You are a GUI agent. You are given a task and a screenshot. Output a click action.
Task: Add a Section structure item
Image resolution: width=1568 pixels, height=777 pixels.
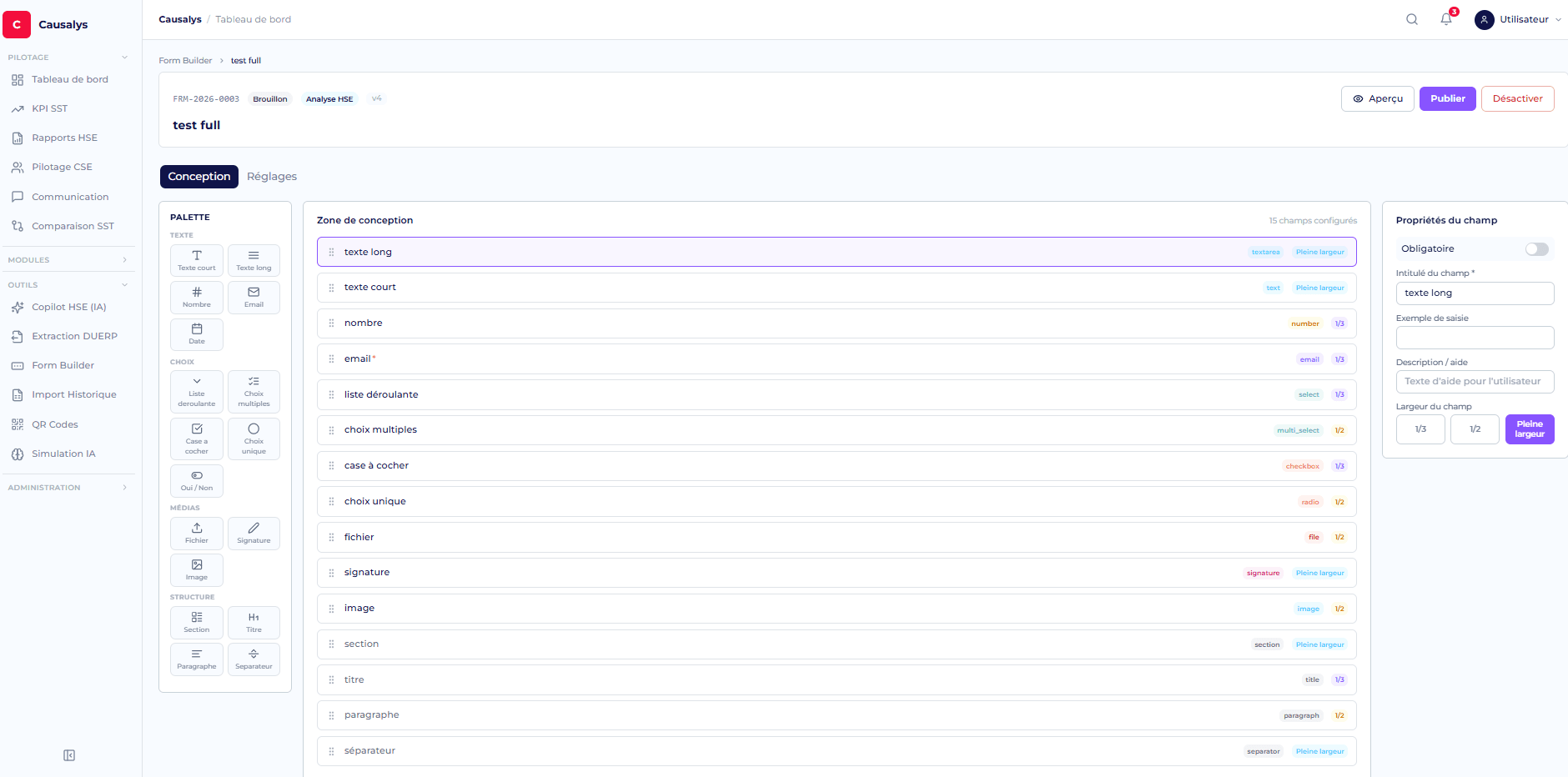pos(197,622)
